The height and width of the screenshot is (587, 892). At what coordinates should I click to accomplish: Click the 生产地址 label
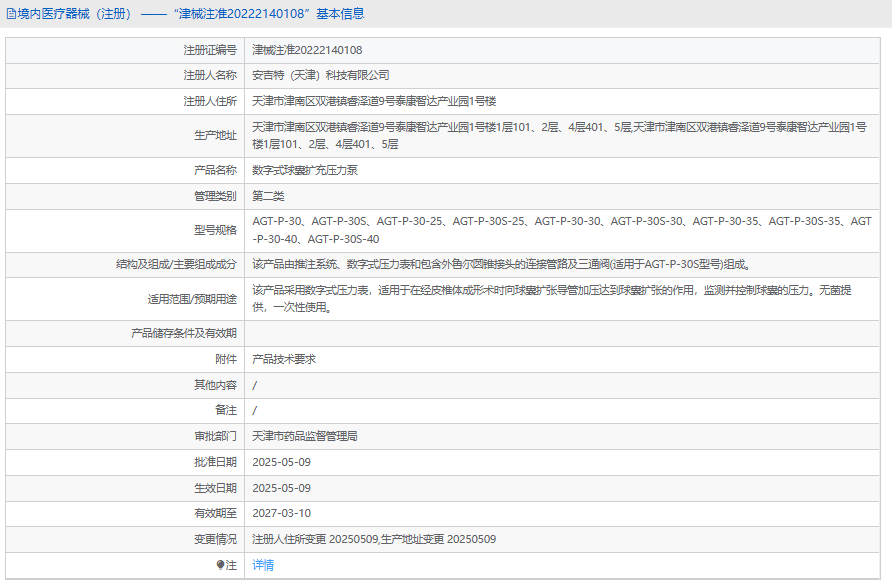click(216, 135)
